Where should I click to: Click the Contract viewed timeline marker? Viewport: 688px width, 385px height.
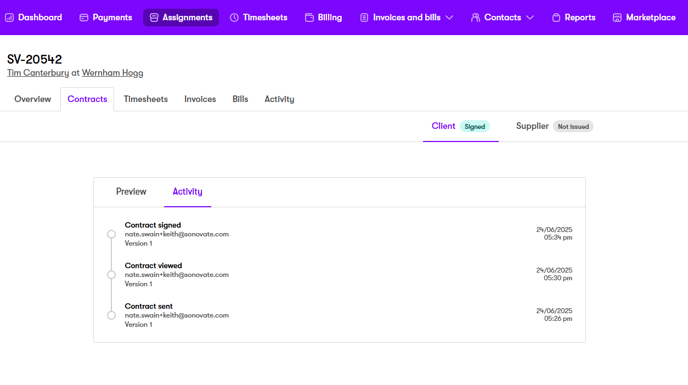click(111, 275)
